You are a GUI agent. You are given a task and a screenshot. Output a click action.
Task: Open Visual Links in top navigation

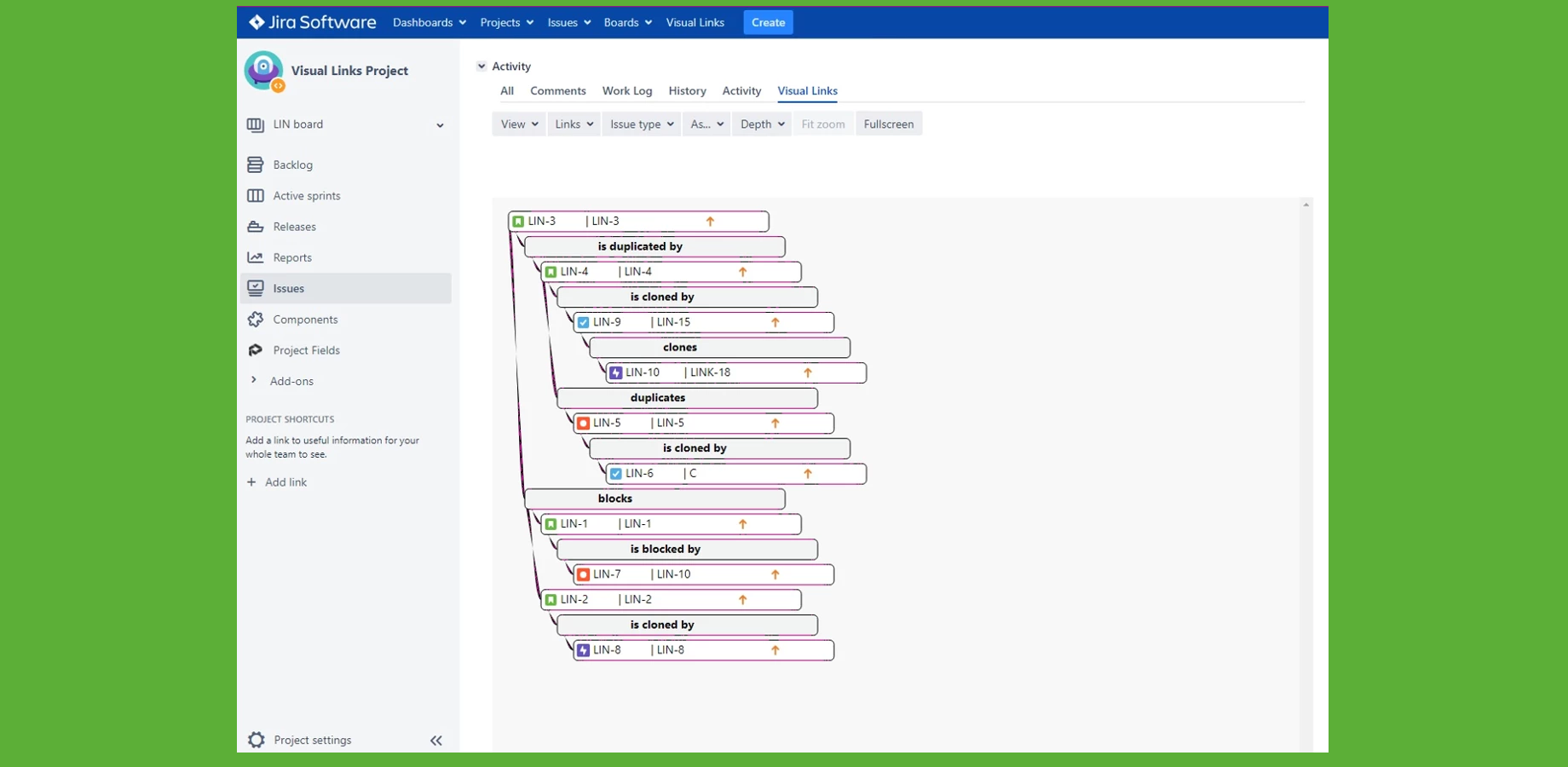pyautogui.click(x=695, y=22)
